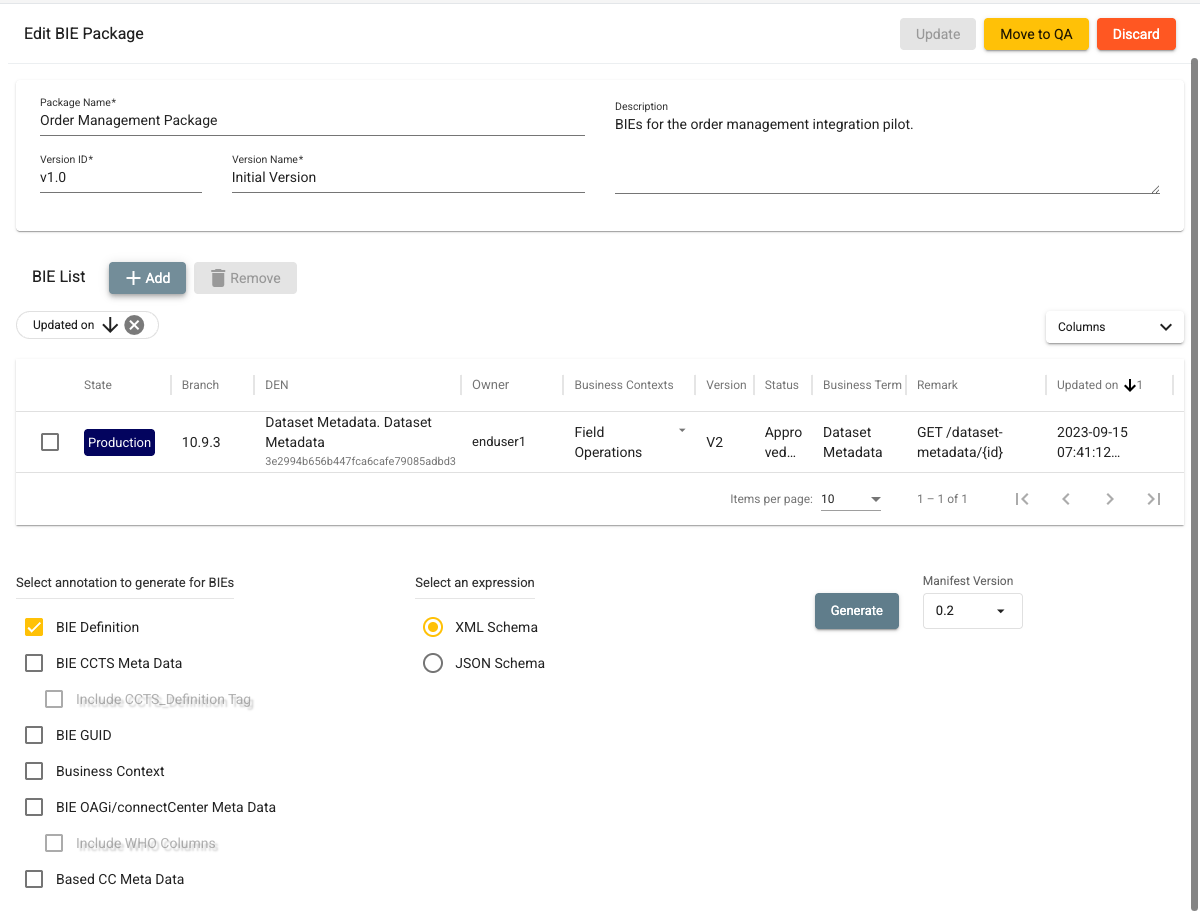The image size is (1200, 913).
Task: Move the package to QA
Action: 1036,34
